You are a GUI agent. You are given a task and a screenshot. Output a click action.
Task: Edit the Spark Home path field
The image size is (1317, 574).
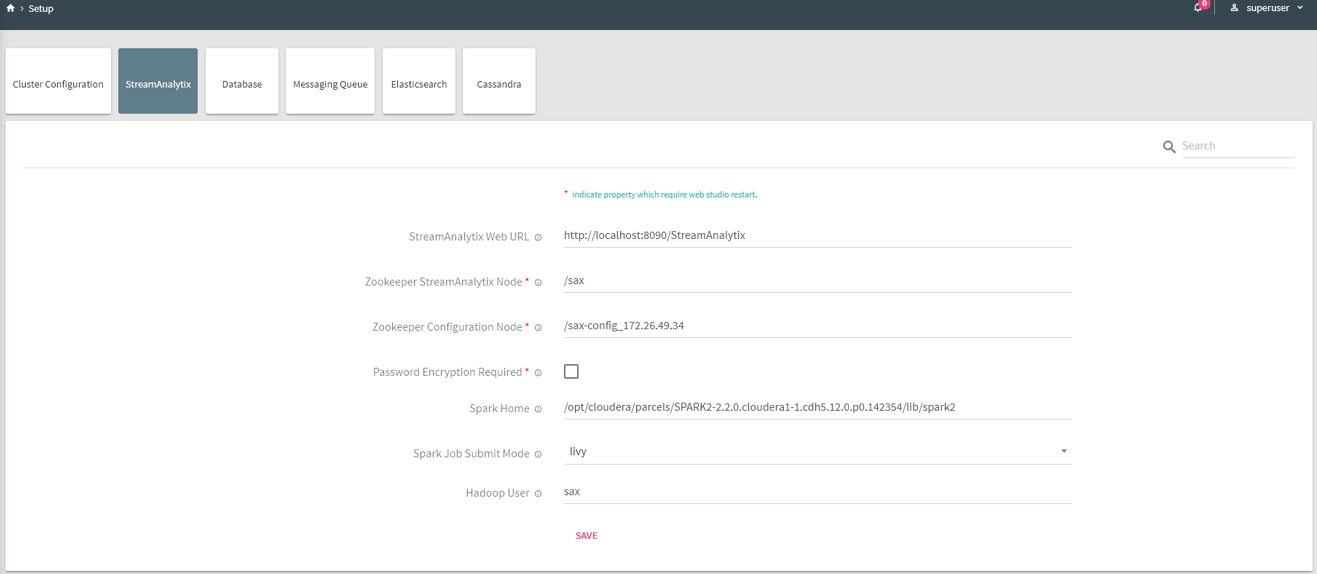817,407
